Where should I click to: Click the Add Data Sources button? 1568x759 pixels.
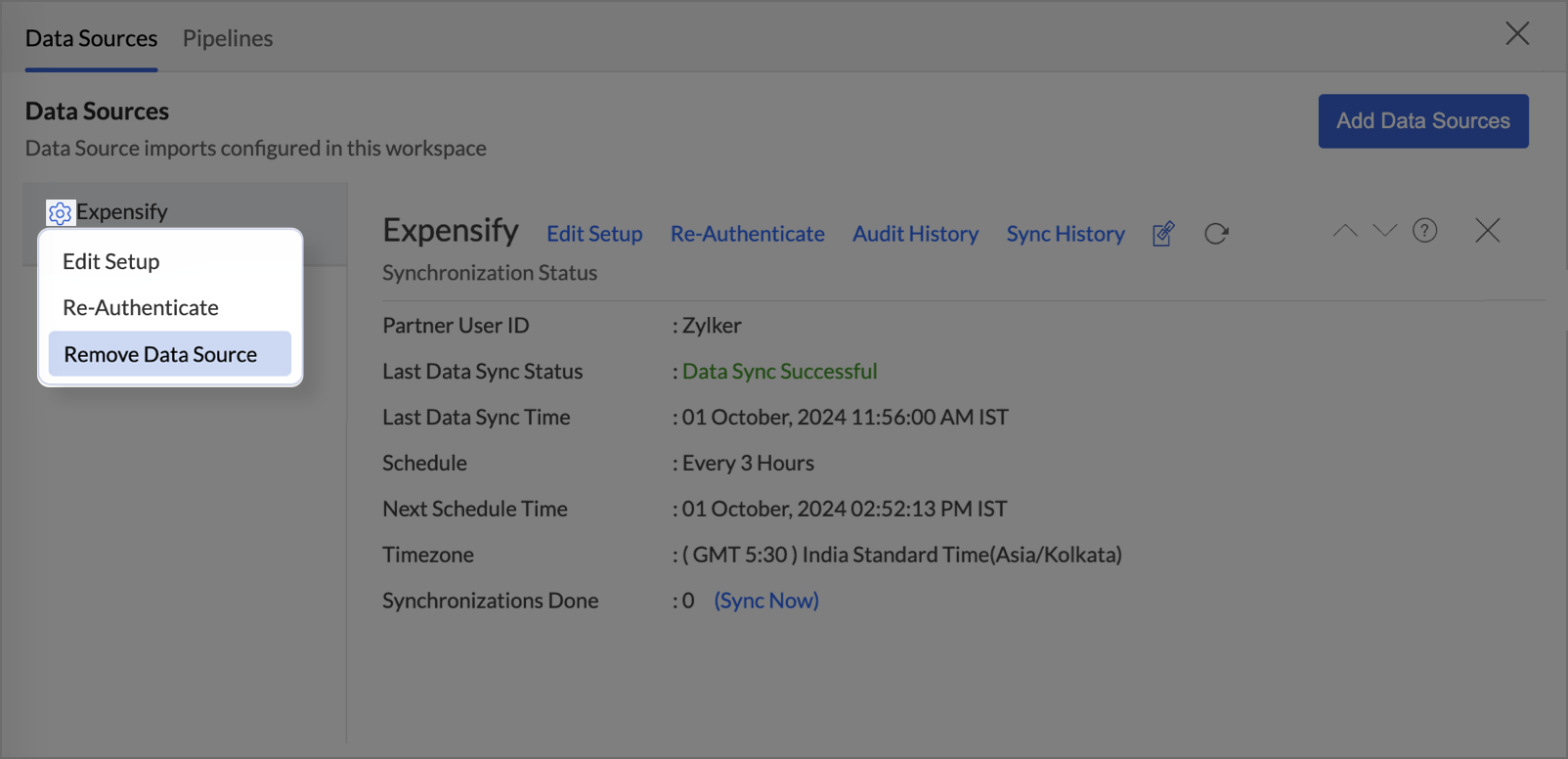1422,121
